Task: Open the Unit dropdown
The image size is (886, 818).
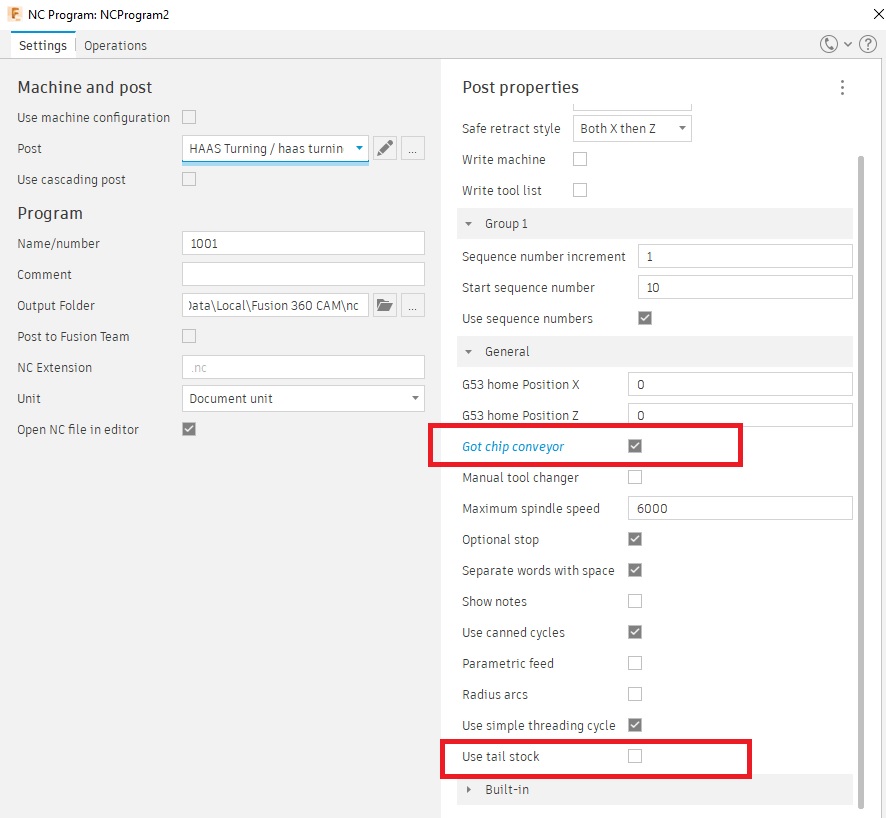Action: 303,398
